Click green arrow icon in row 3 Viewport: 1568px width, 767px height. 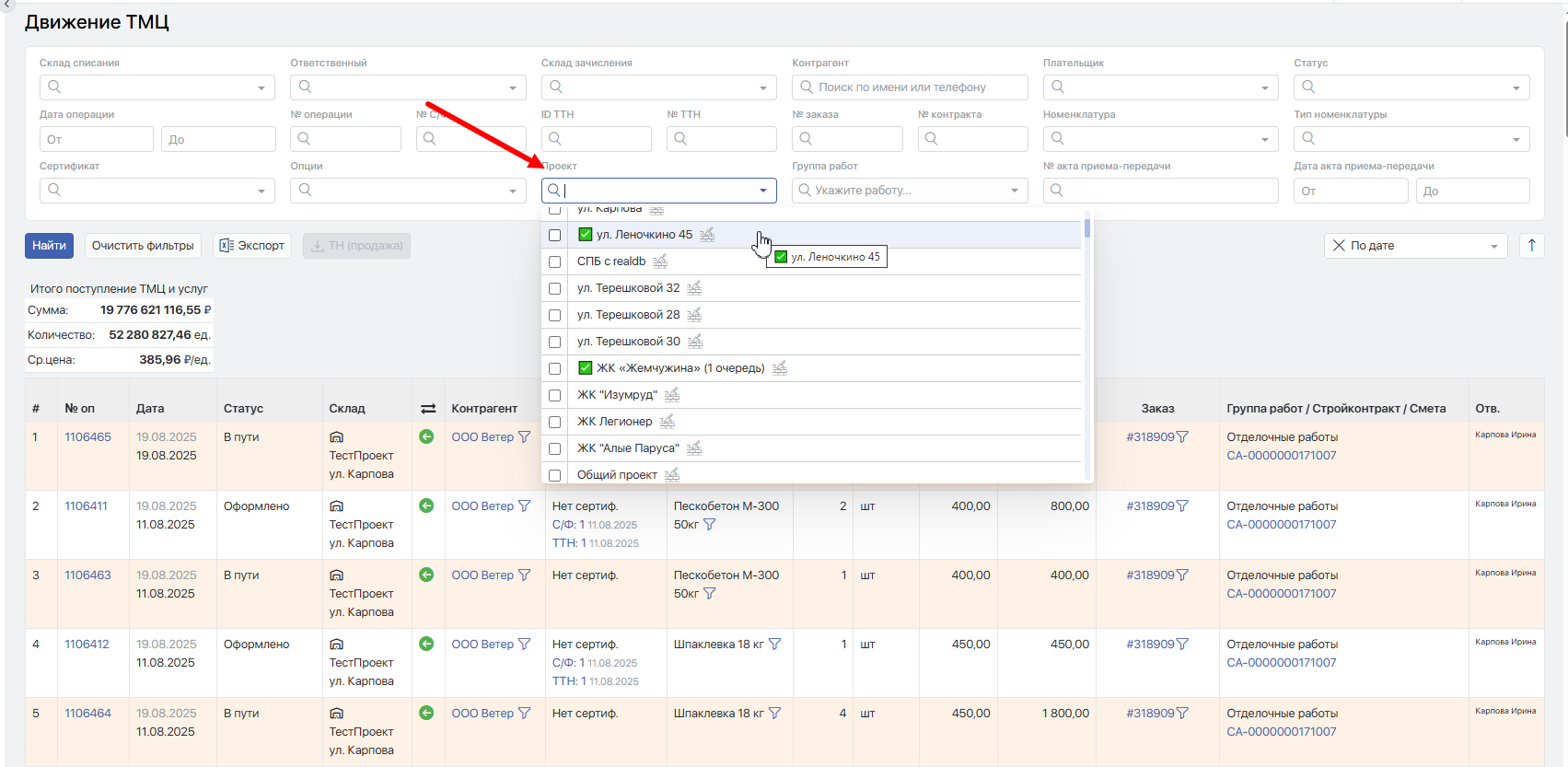point(426,575)
